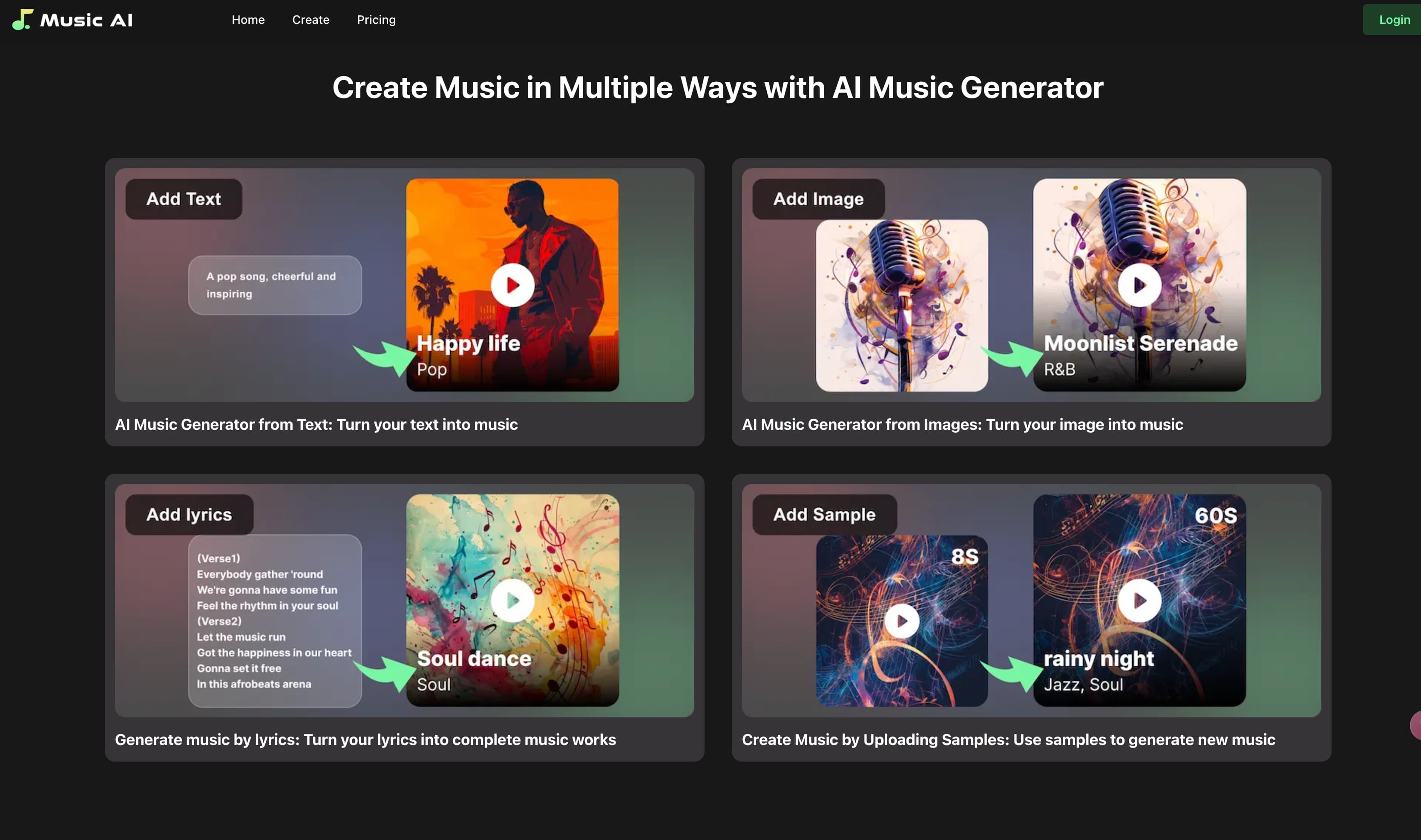This screenshot has width=1421, height=840.
Task: Click the 8S duration badge
Action: click(964, 556)
